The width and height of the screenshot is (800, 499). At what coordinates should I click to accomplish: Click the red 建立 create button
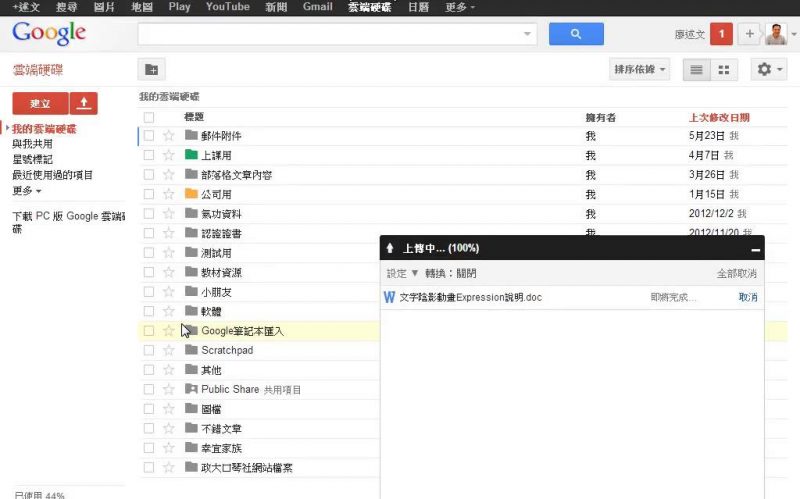coord(40,103)
